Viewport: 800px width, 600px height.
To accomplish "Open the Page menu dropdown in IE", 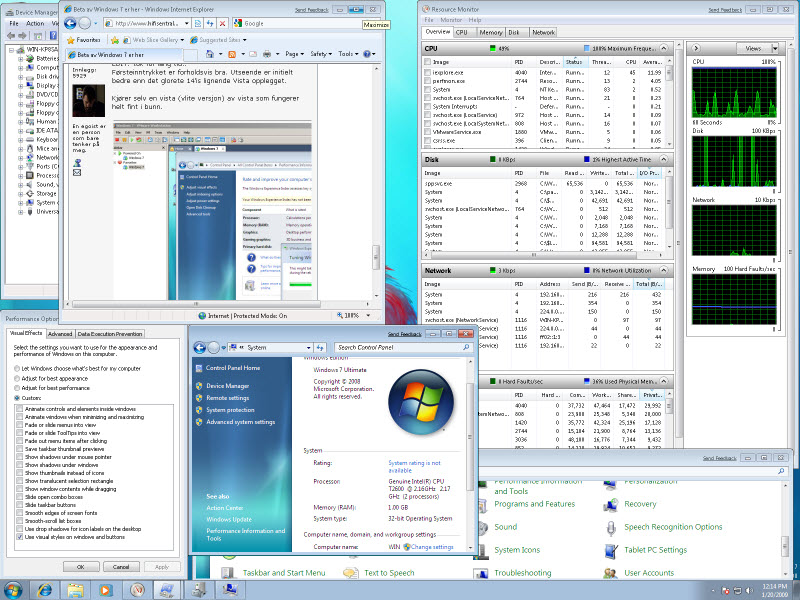I will click(x=294, y=54).
